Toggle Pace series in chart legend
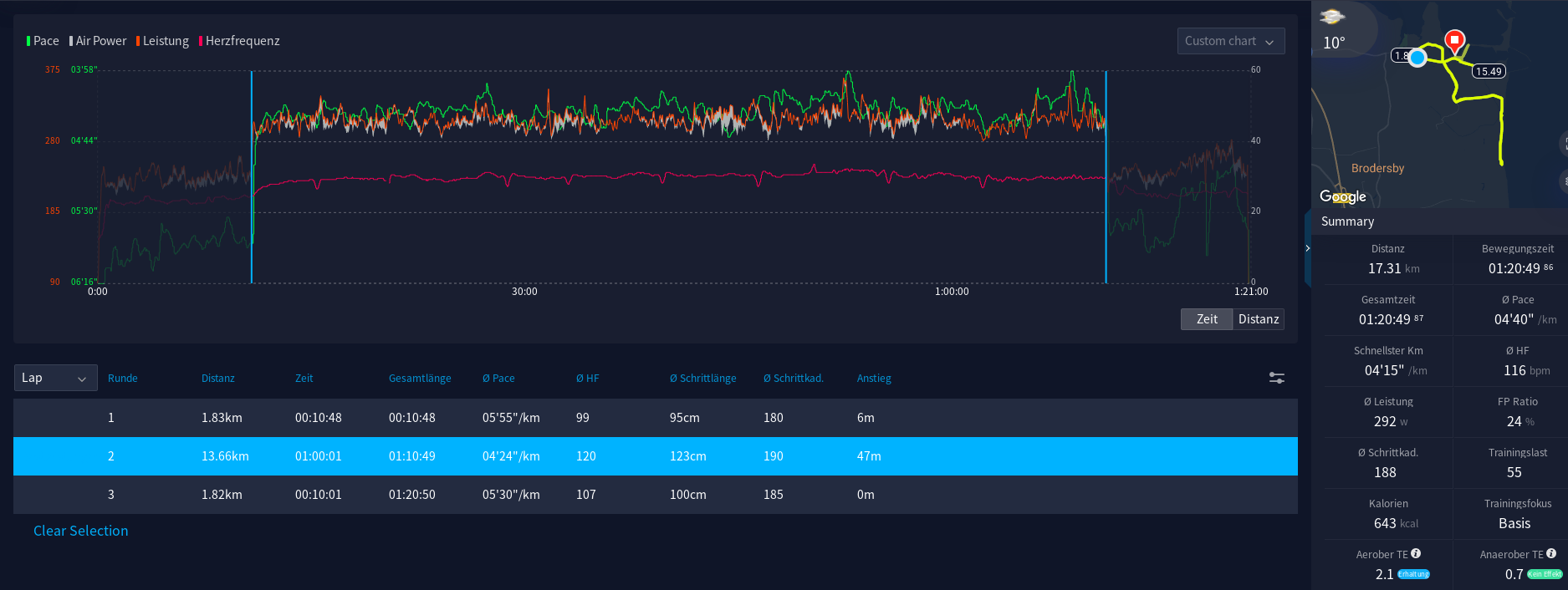This screenshot has height=590, width=1568. click(43, 41)
